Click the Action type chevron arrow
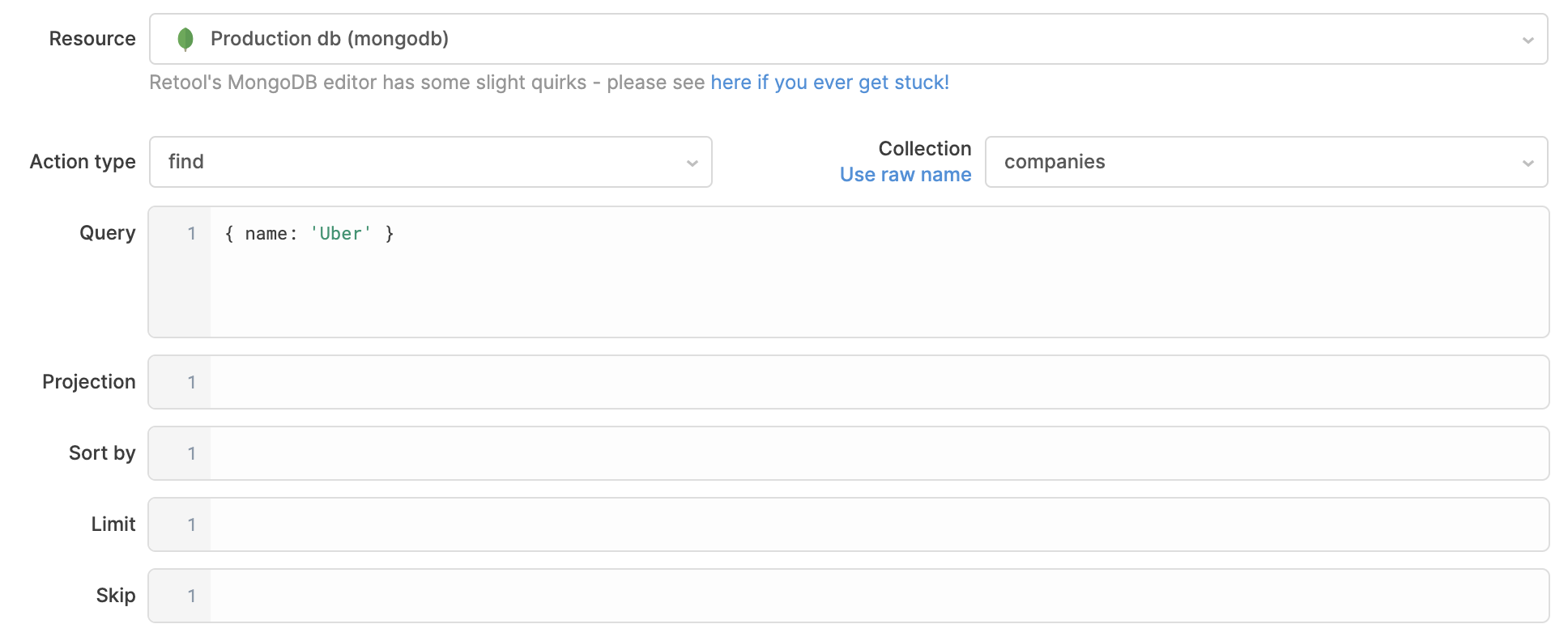Viewport: 1568px width, 641px height. [692, 163]
